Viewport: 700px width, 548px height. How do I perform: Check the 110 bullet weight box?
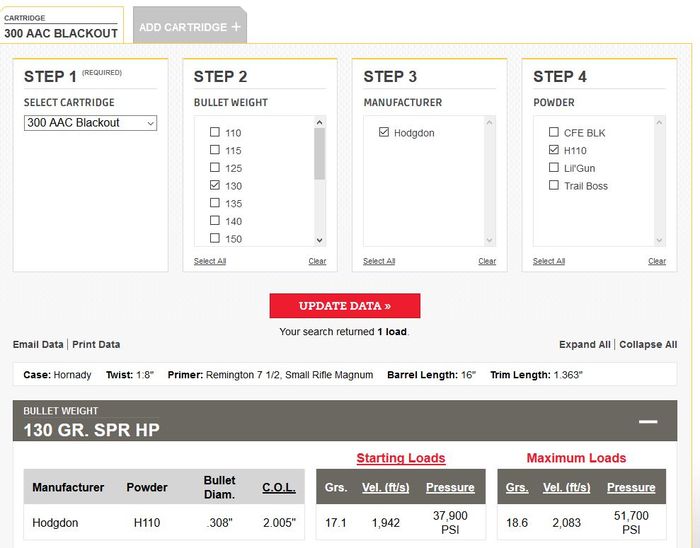pos(214,133)
